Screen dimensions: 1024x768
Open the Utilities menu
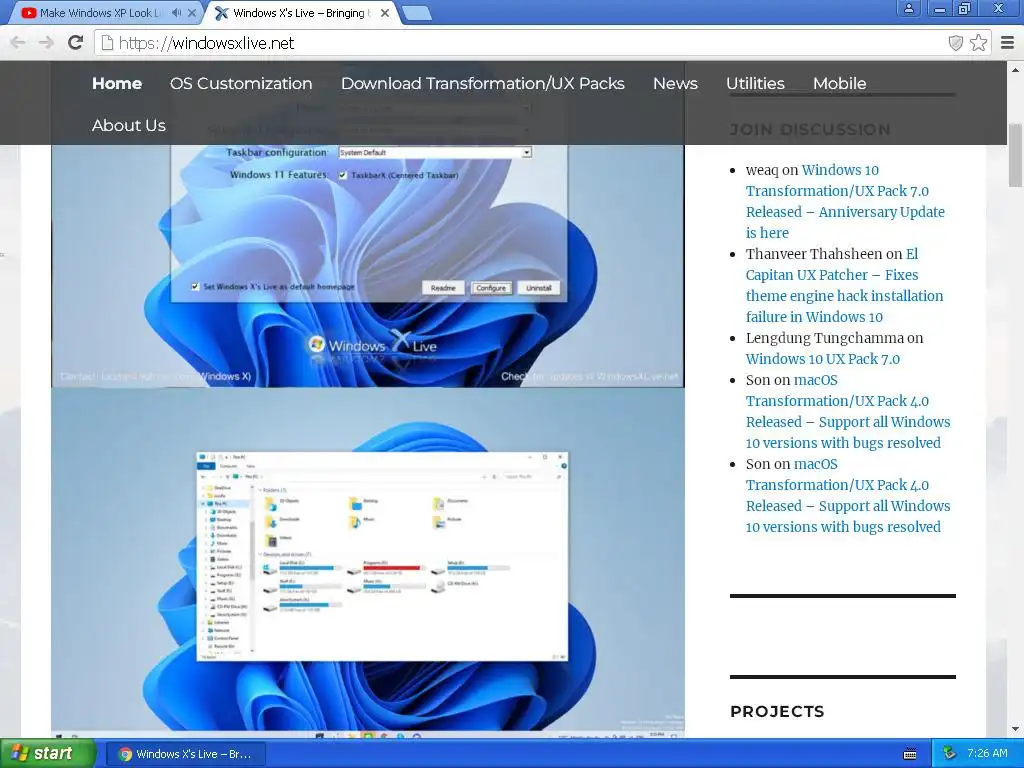[755, 84]
